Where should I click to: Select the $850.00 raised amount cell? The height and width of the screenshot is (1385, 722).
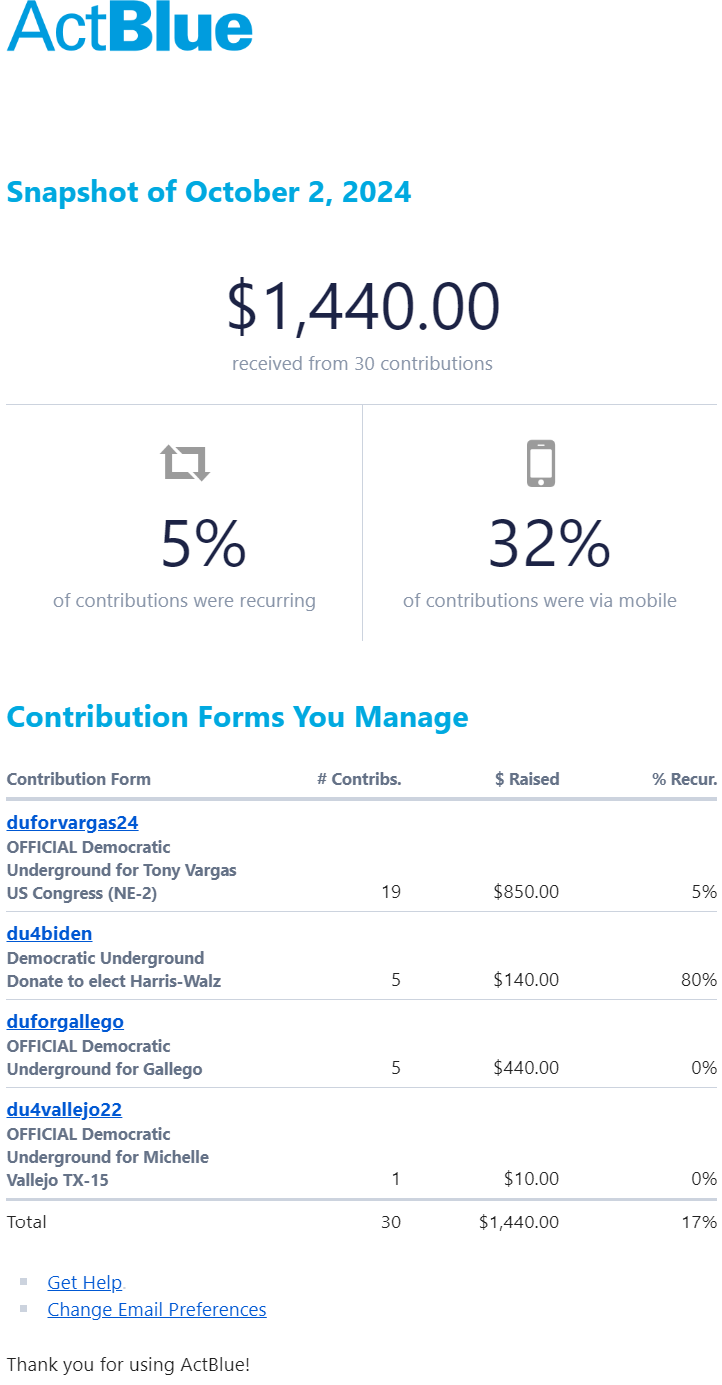[526, 892]
